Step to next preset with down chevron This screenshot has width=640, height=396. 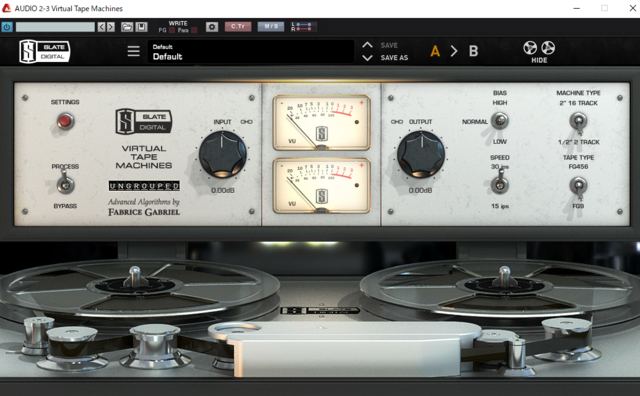coord(367,58)
